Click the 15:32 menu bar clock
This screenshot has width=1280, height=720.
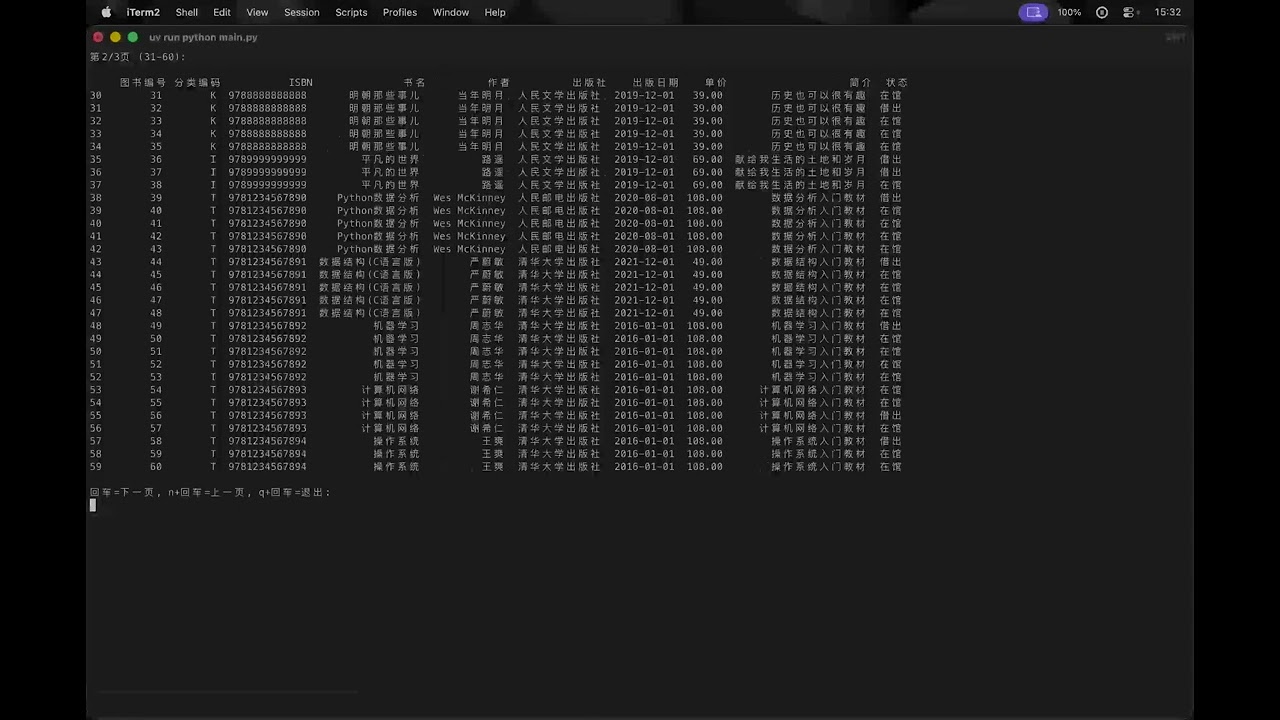(x=1167, y=12)
